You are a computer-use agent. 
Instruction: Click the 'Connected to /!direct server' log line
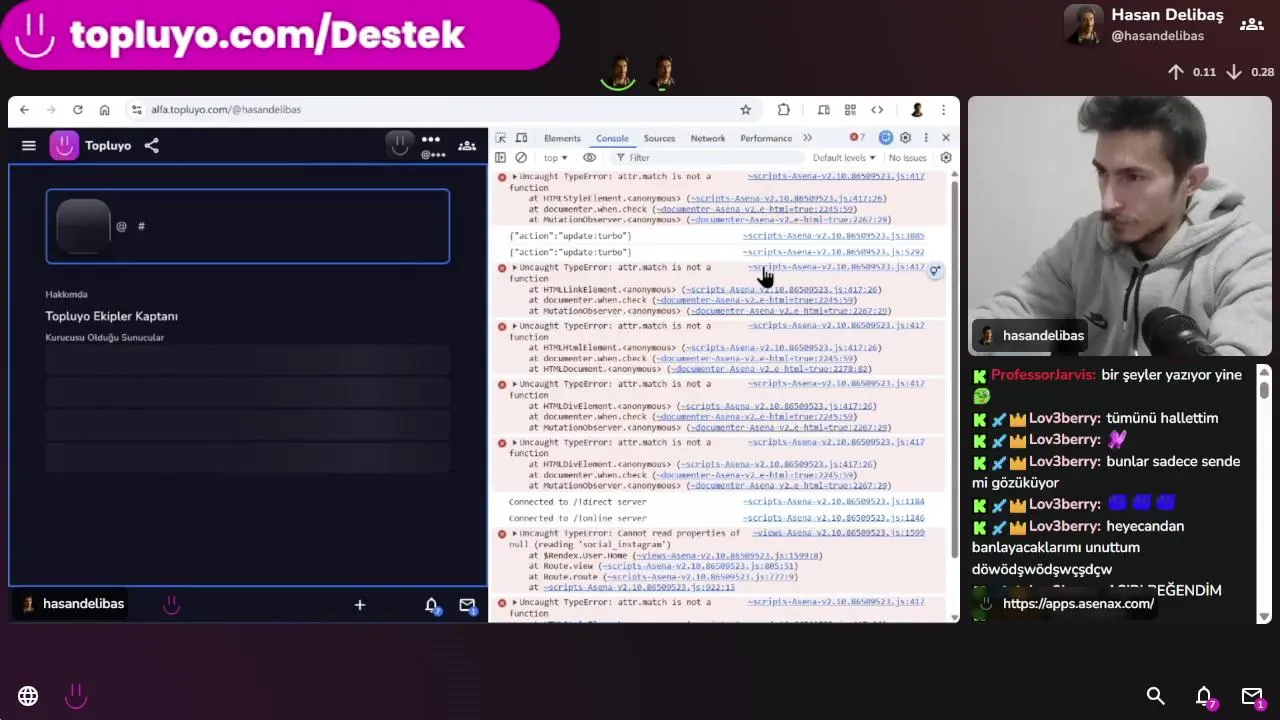pos(577,502)
